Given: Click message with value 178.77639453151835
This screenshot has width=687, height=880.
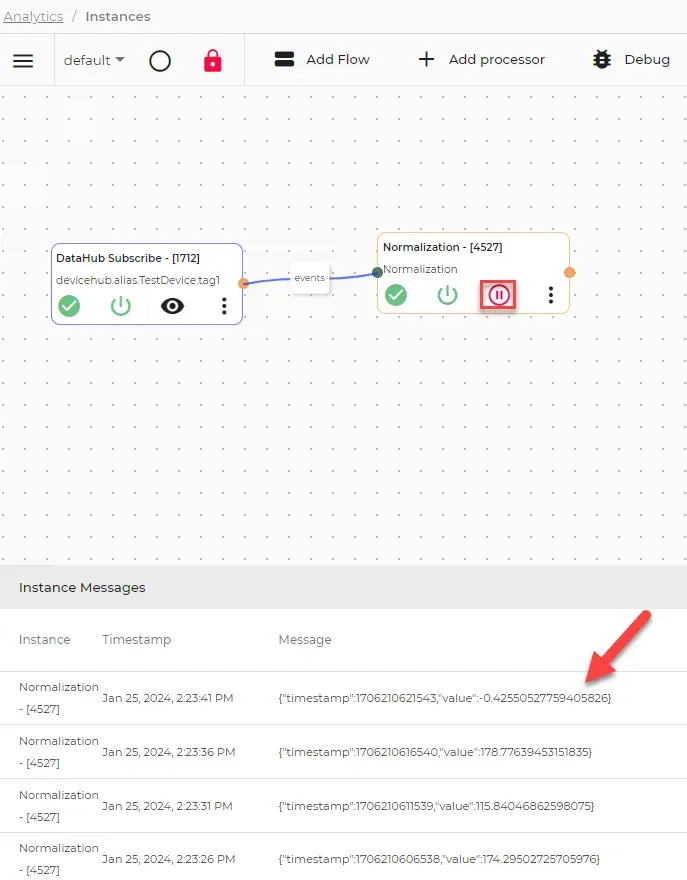Looking at the screenshot, I should click(436, 752).
